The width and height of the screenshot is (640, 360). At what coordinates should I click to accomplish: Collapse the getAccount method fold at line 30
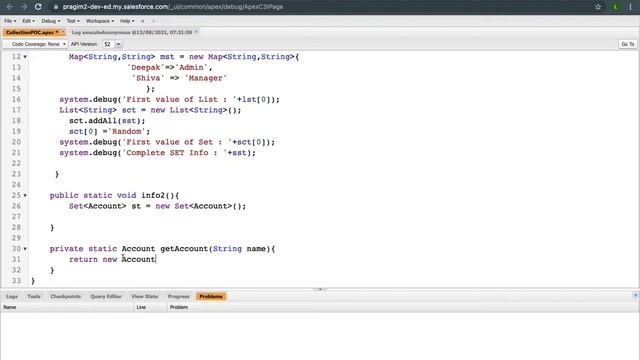[25, 249]
